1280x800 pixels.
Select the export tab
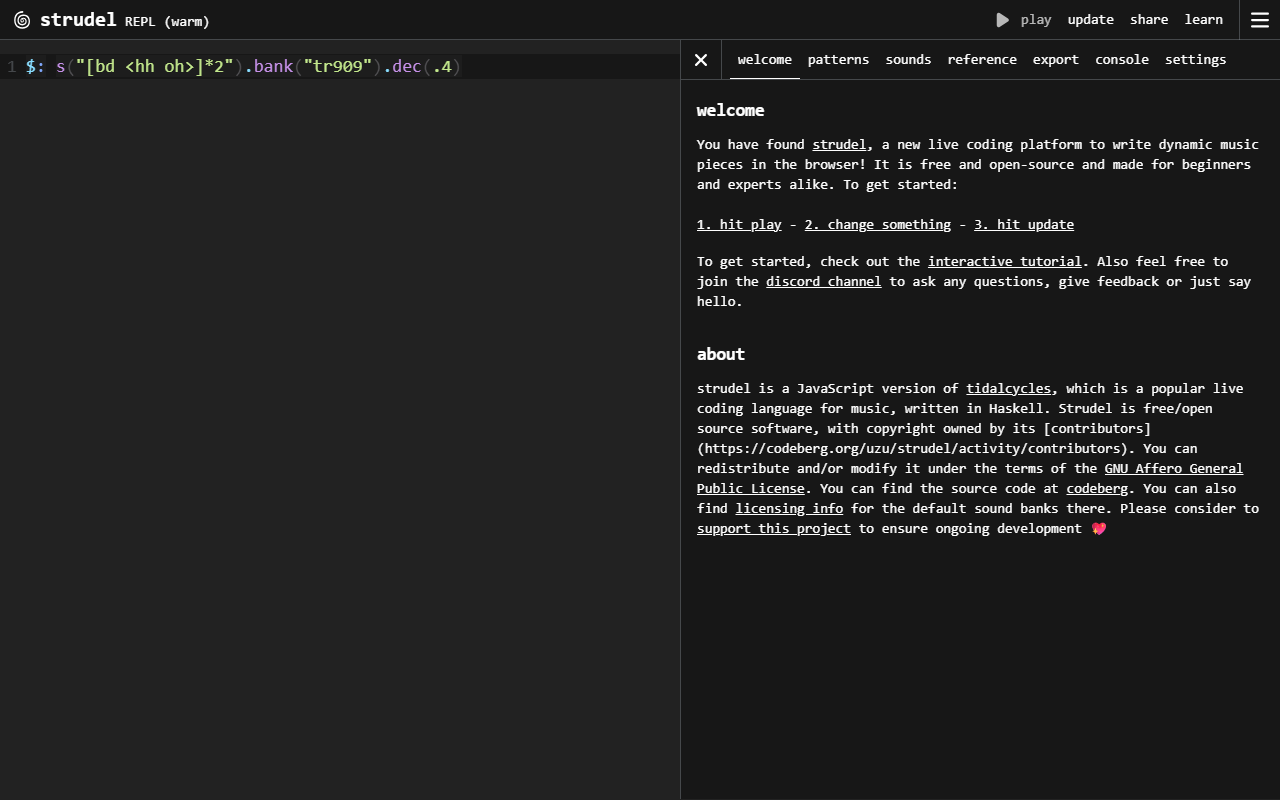tap(1056, 60)
